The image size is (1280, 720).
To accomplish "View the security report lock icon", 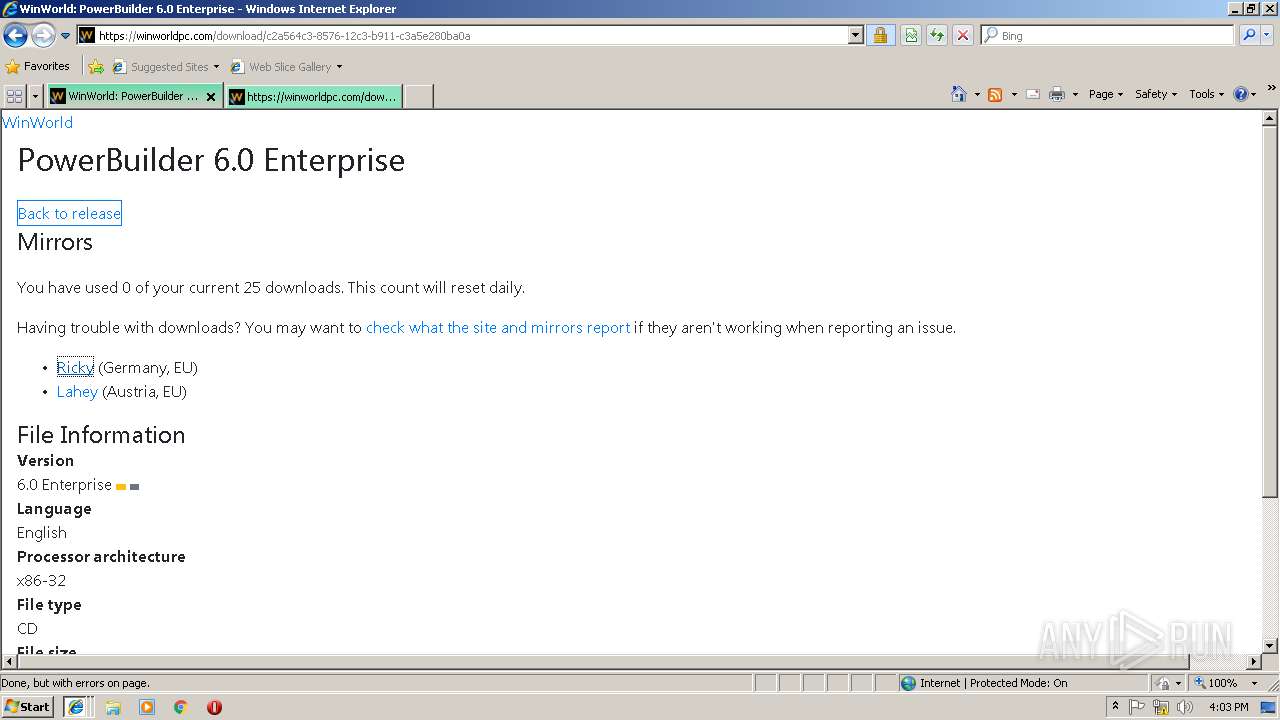I will coord(880,35).
